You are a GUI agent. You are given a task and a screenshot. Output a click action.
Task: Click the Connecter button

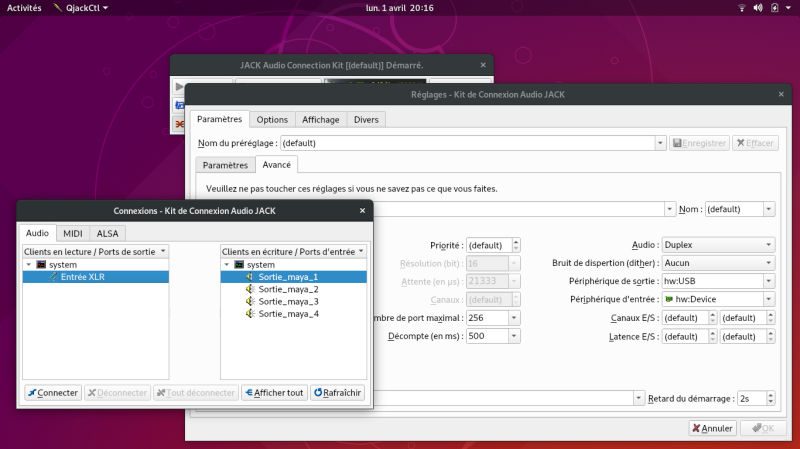pos(53,392)
